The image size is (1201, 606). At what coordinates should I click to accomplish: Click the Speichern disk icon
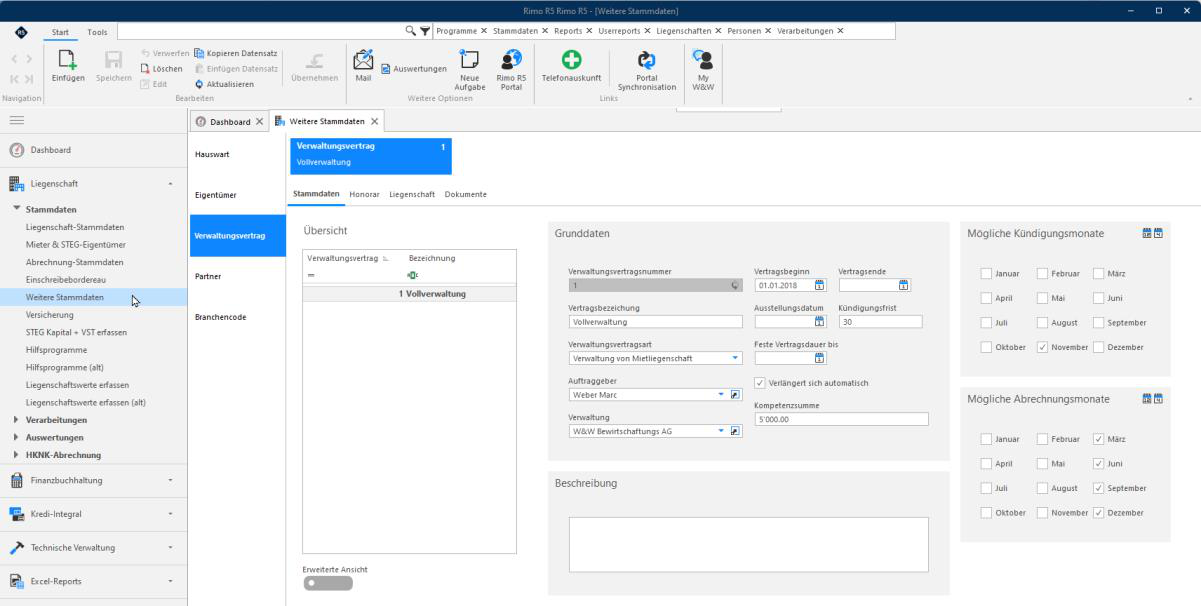(x=113, y=60)
